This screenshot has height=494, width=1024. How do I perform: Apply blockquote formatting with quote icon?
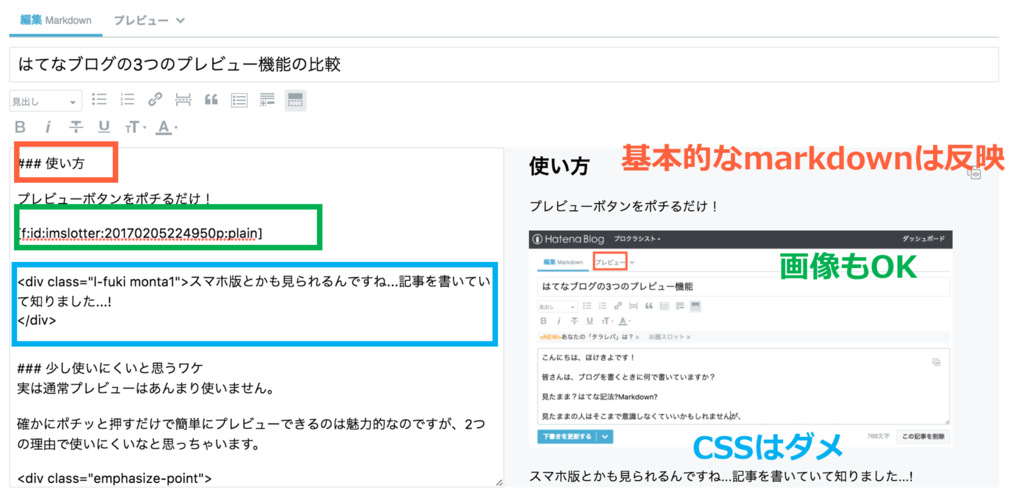click(211, 100)
